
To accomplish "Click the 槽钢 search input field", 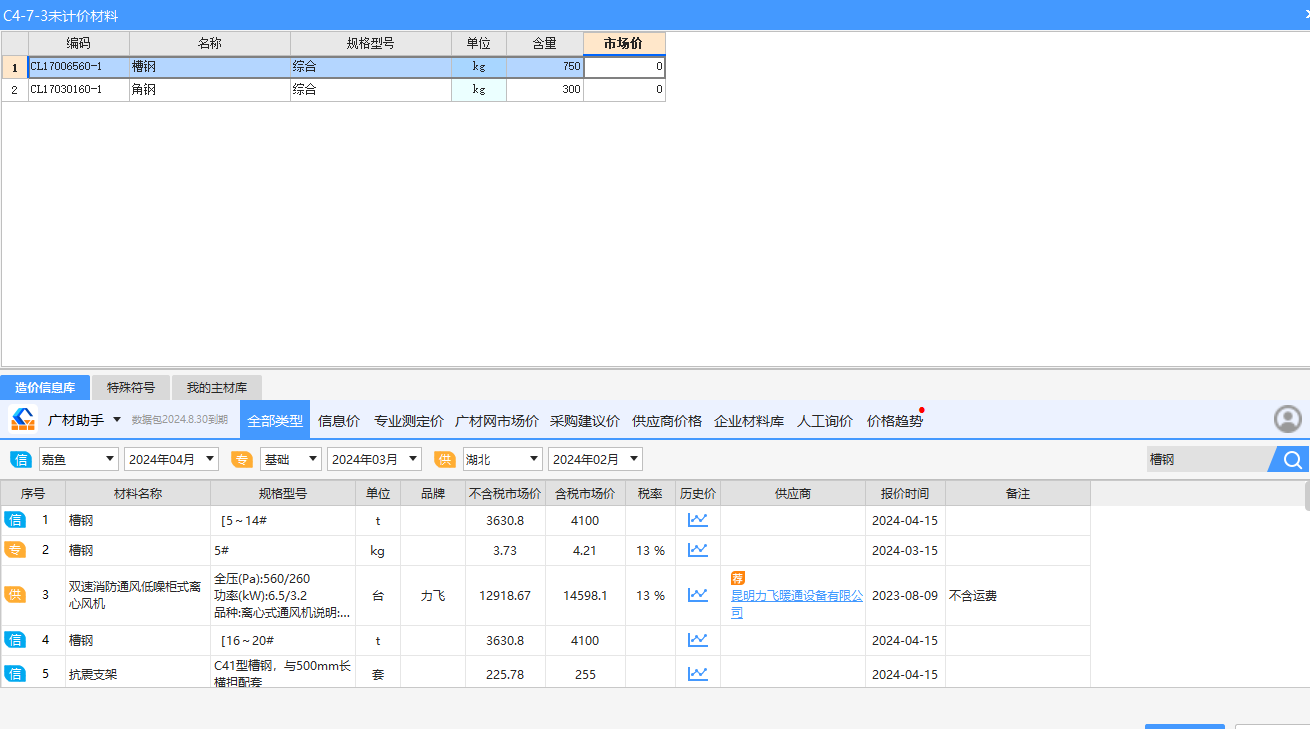I will click(x=1207, y=460).
